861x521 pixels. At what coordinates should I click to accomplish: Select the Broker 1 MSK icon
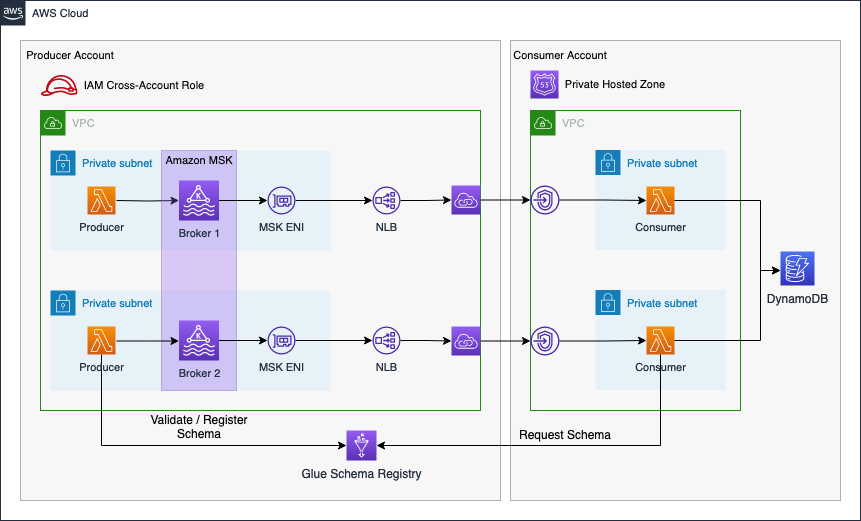point(197,201)
